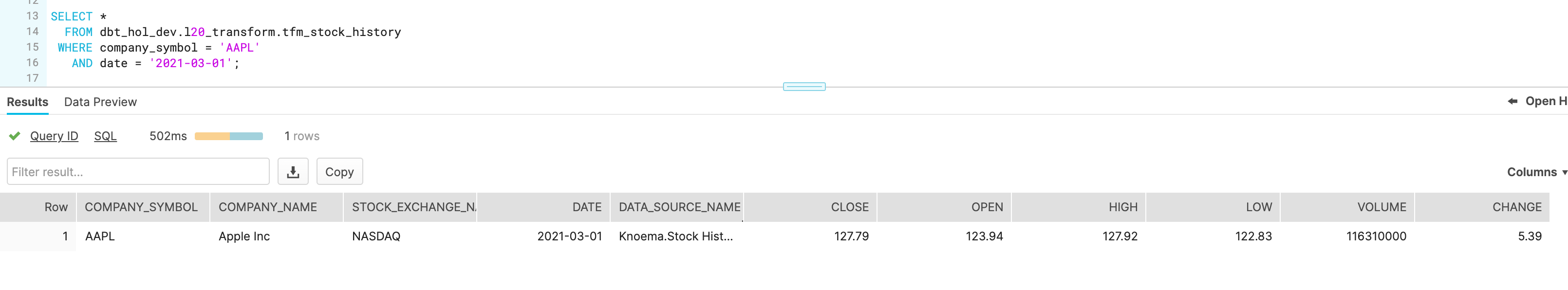Click the CHANGE column header
Viewport: 1568px width, 290px height.
(1516, 207)
